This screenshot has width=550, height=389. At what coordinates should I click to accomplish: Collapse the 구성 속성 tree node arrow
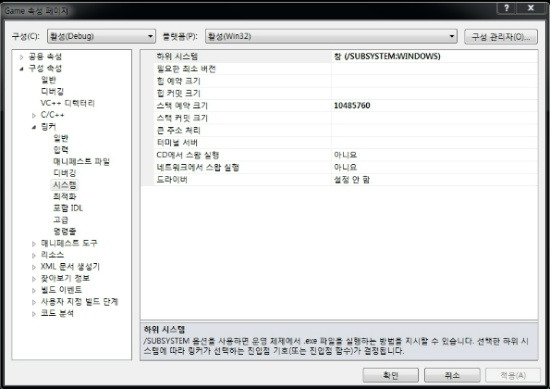[21, 69]
